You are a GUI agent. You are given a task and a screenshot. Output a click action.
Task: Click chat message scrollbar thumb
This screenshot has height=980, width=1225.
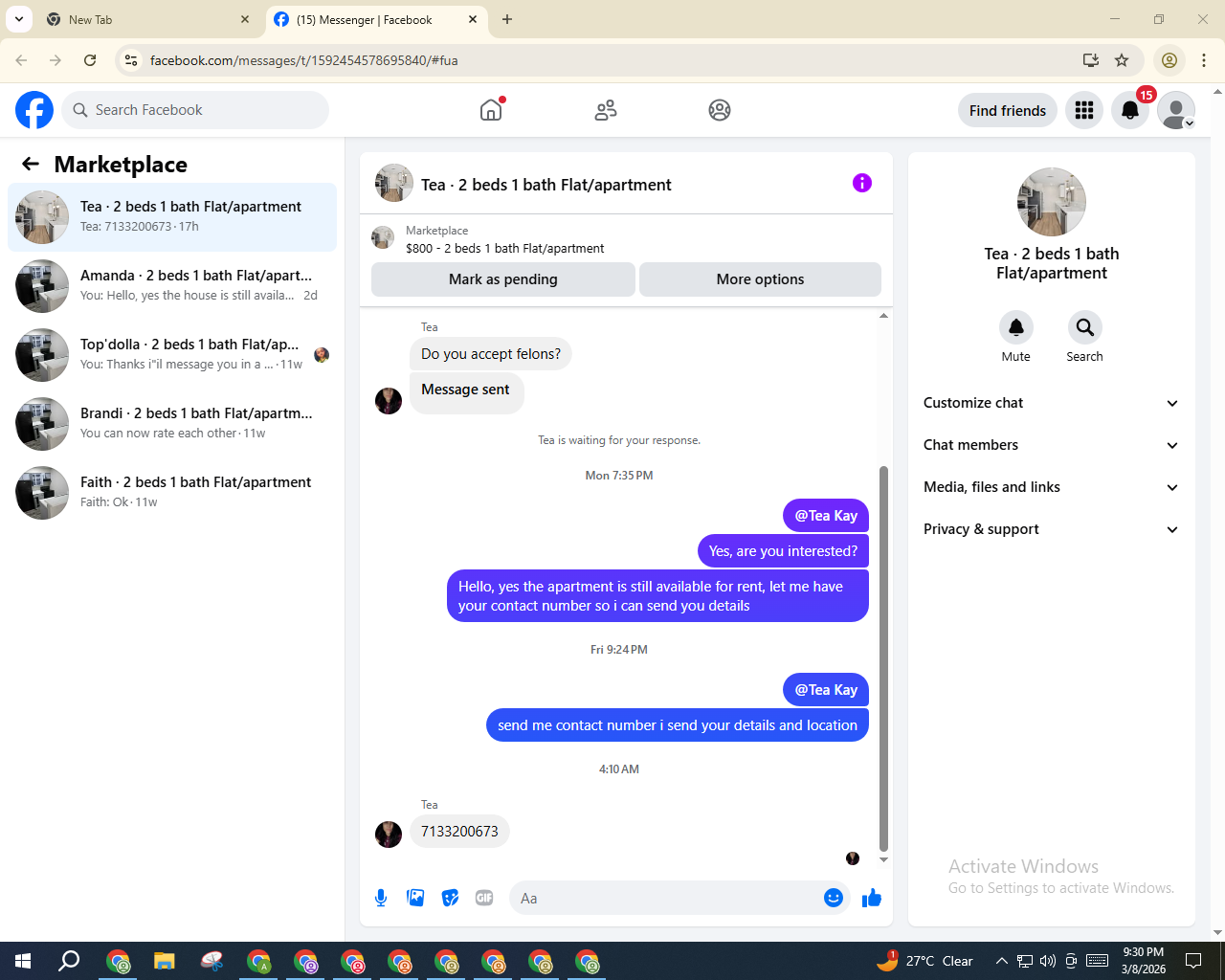coord(883,658)
